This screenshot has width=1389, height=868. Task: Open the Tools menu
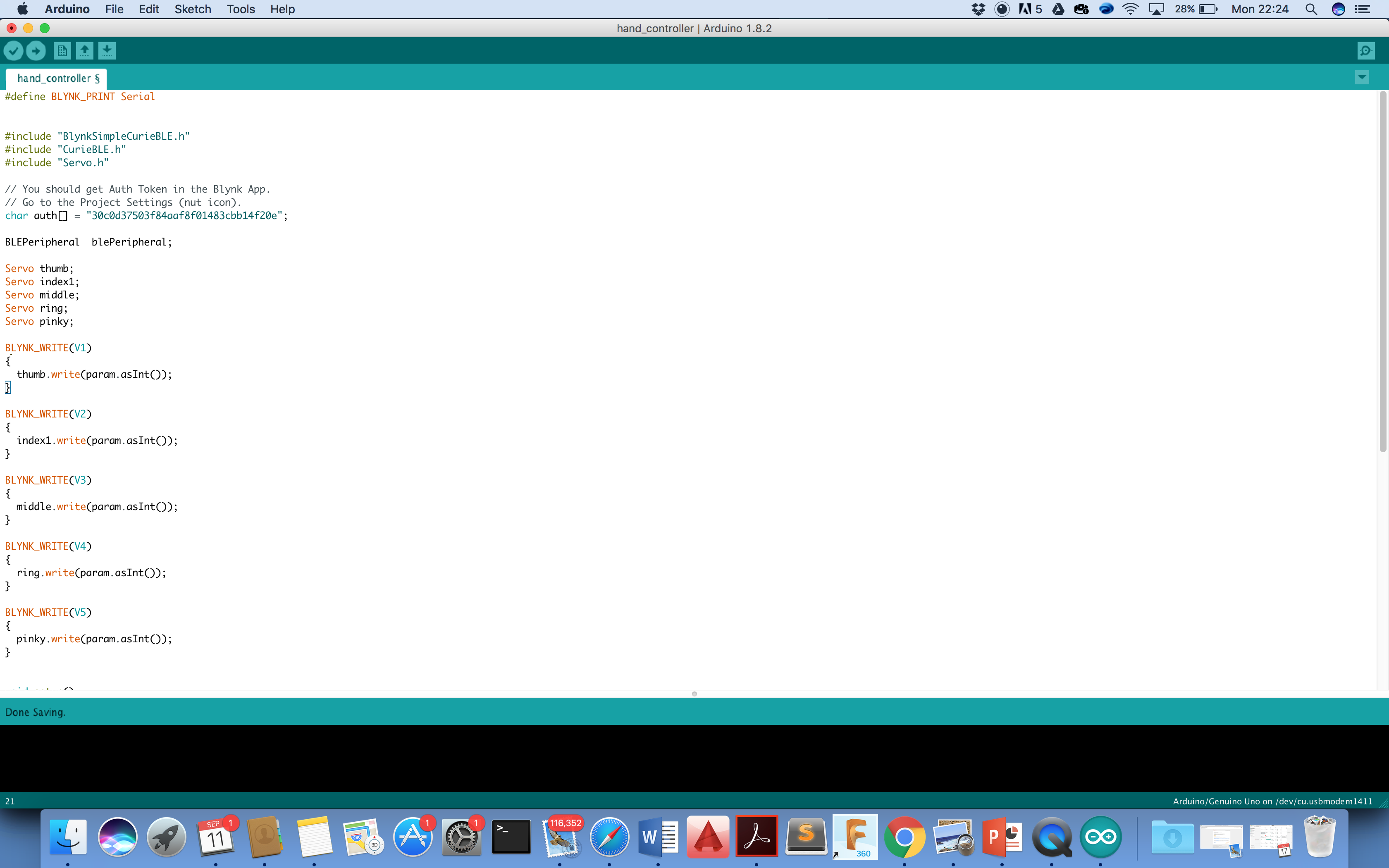point(241,9)
